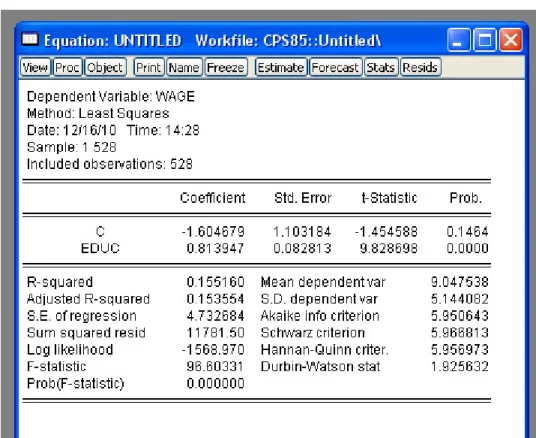The height and width of the screenshot is (438, 536).
Task: Click the value 4.732684
Action: click(215, 316)
